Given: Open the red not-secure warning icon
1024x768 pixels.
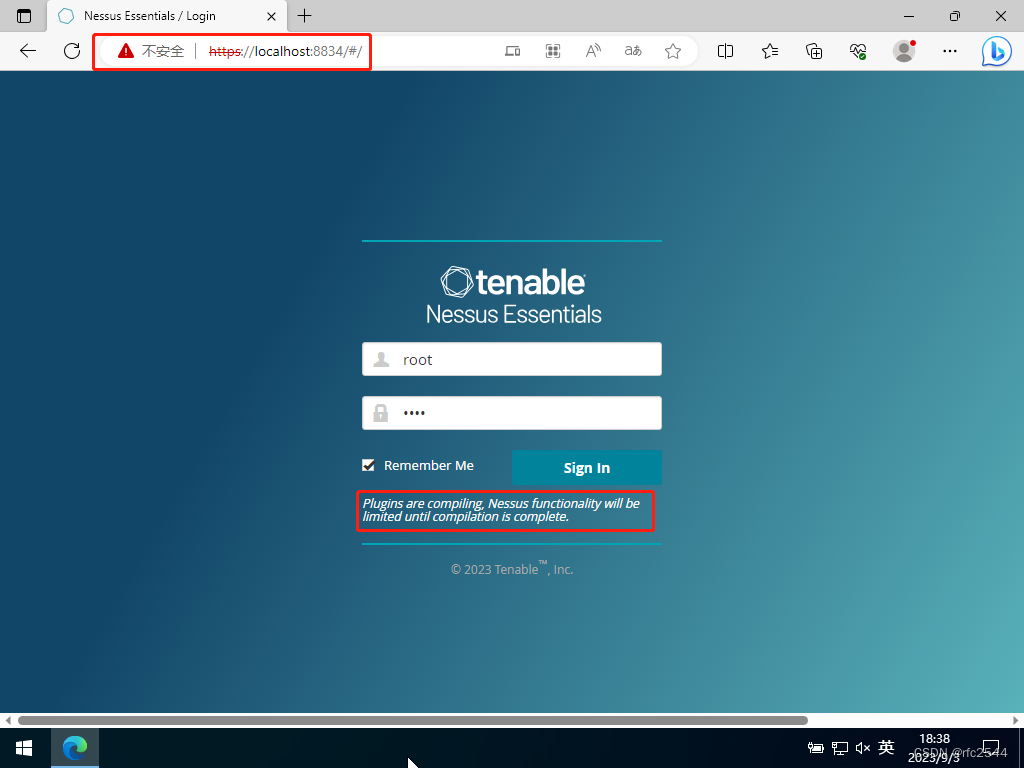Looking at the screenshot, I should click(x=125, y=51).
